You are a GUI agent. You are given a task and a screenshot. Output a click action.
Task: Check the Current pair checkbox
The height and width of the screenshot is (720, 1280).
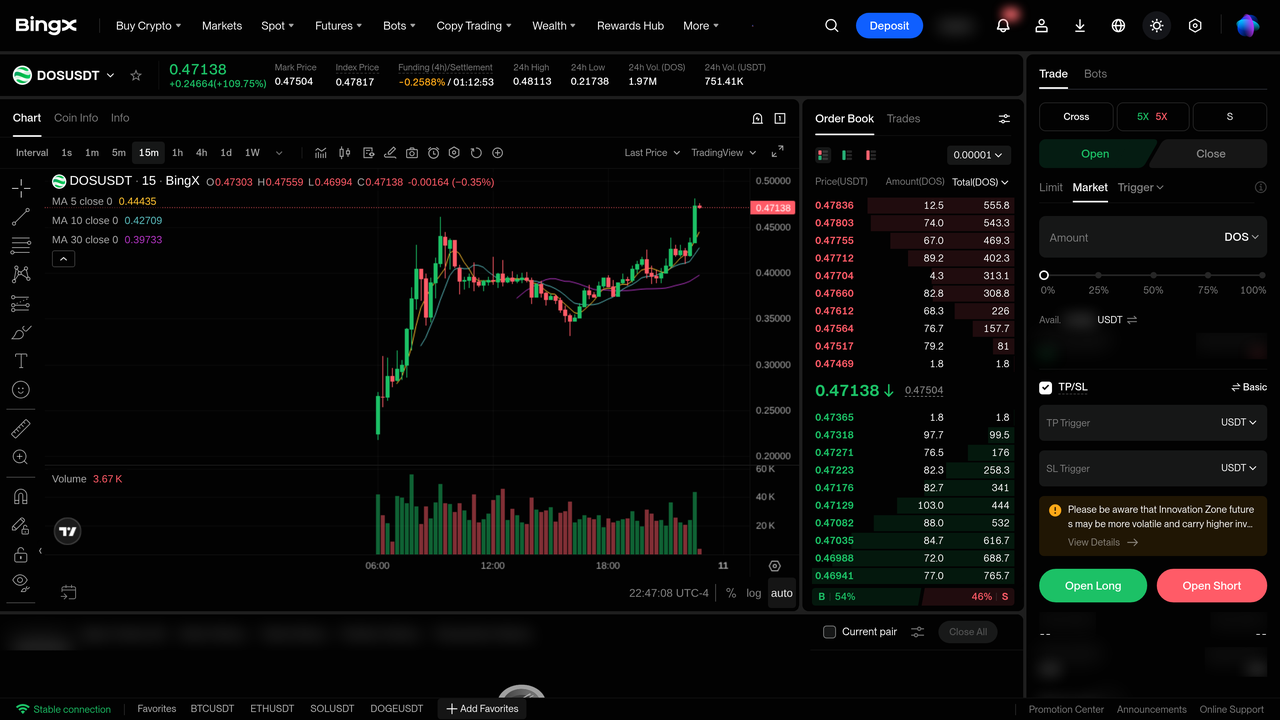pos(829,632)
